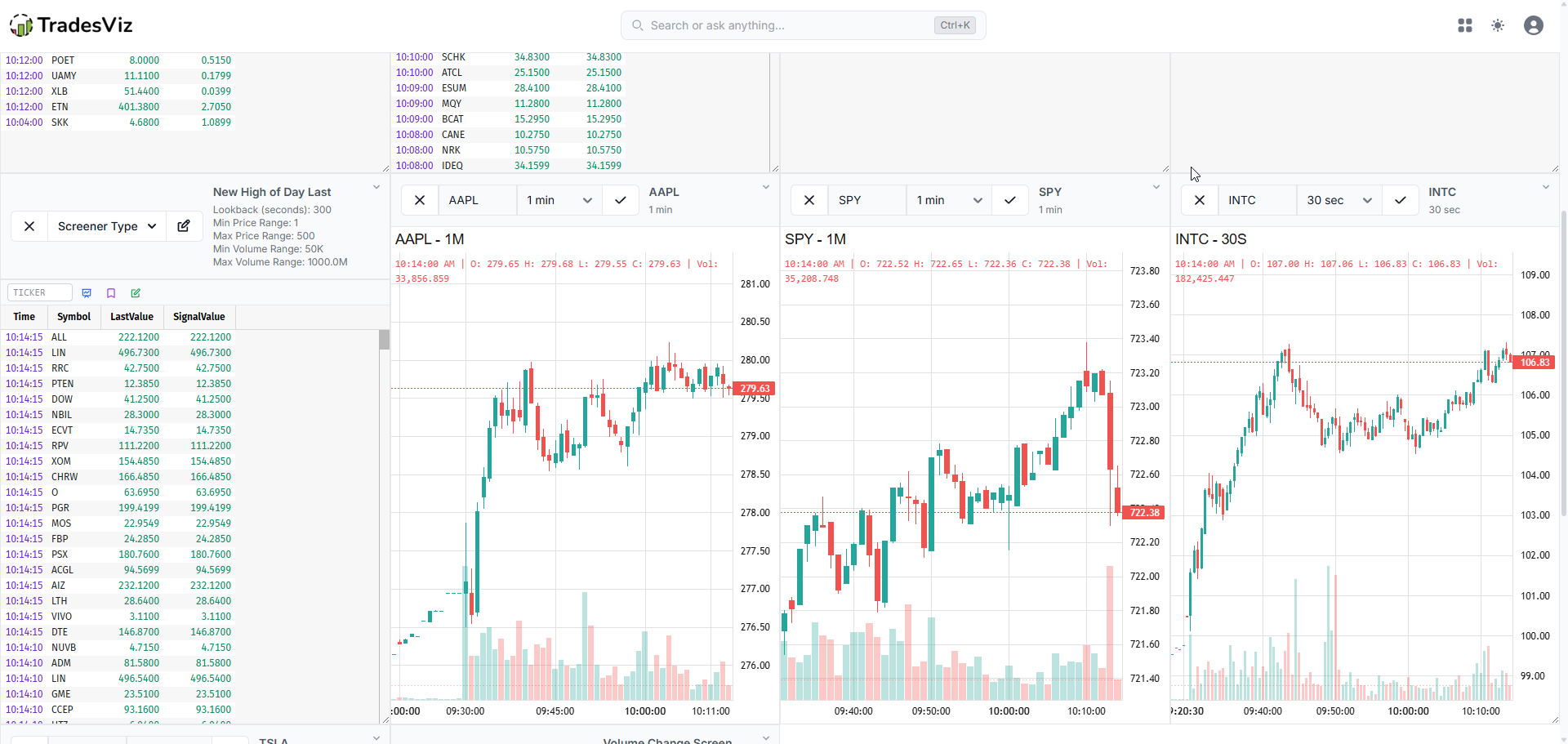Sort by the Symbol column header
The width and height of the screenshot is (1568, 744).
pos(73,317)
